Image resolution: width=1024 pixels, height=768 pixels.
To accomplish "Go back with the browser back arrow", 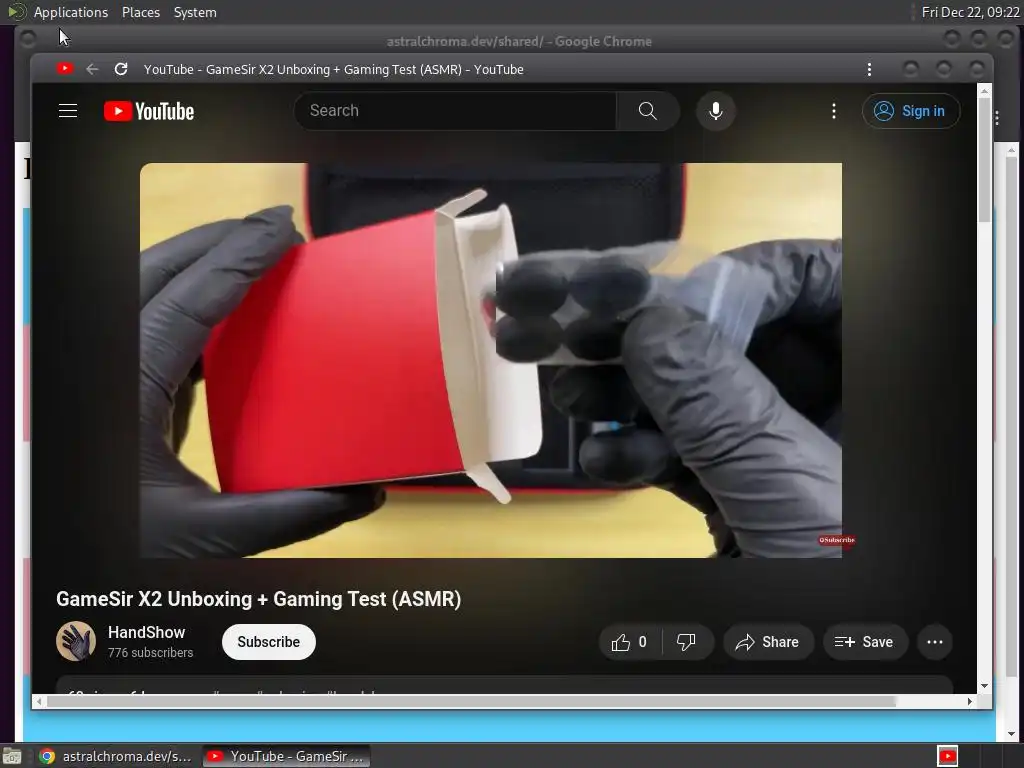I will 92,69.
